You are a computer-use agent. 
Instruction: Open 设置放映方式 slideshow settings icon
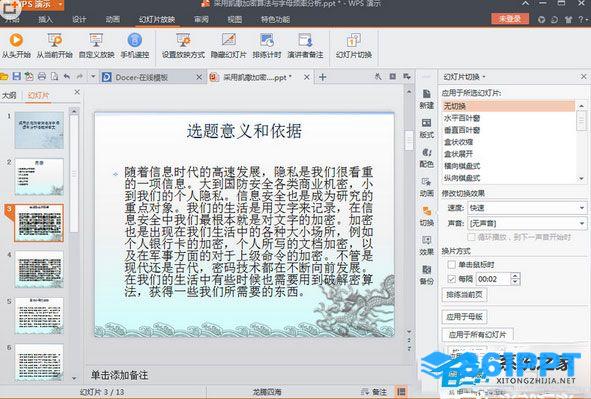coord(183,40)
